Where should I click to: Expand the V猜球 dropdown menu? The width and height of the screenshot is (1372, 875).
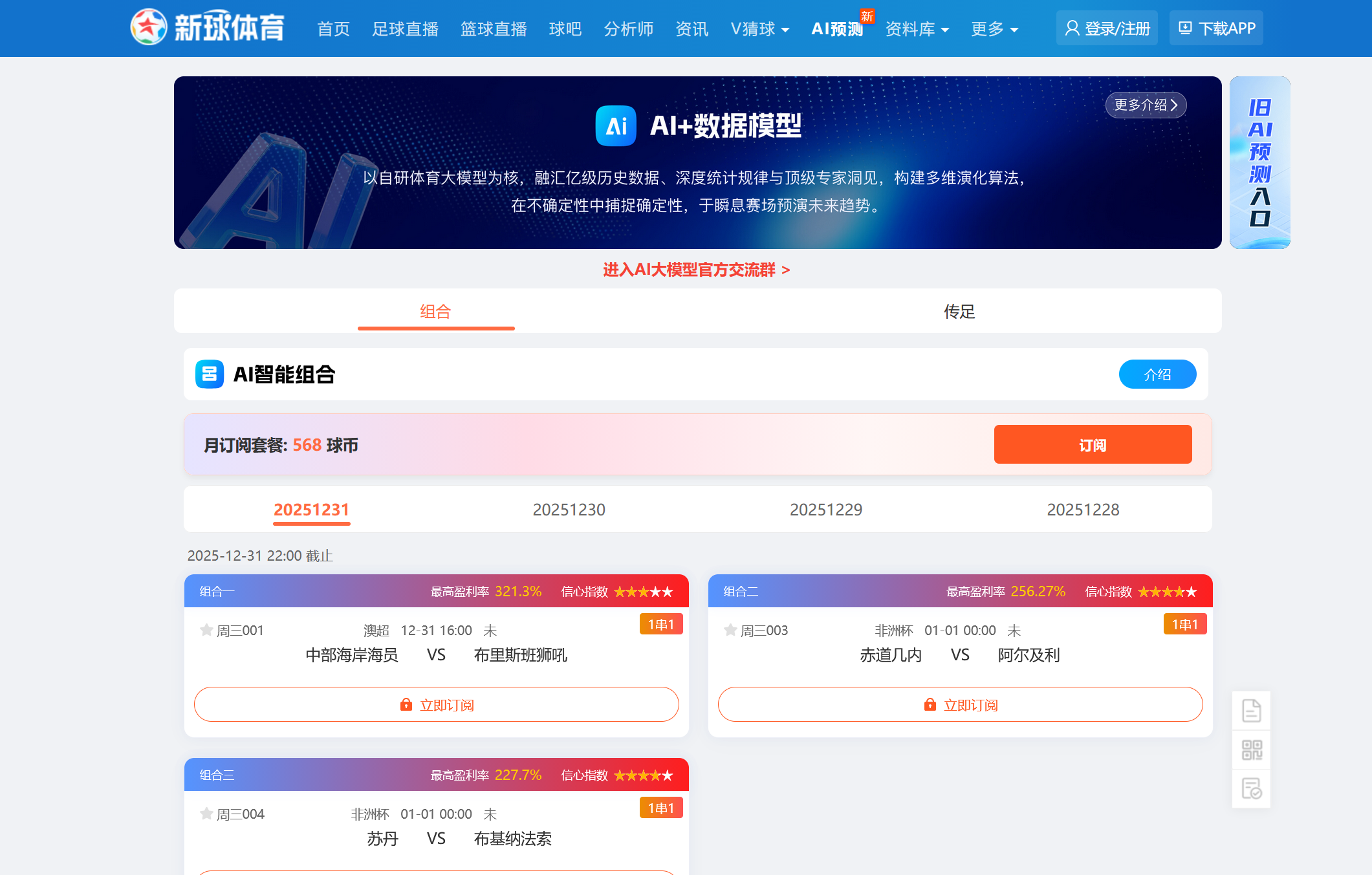click(x=760, y=29)
